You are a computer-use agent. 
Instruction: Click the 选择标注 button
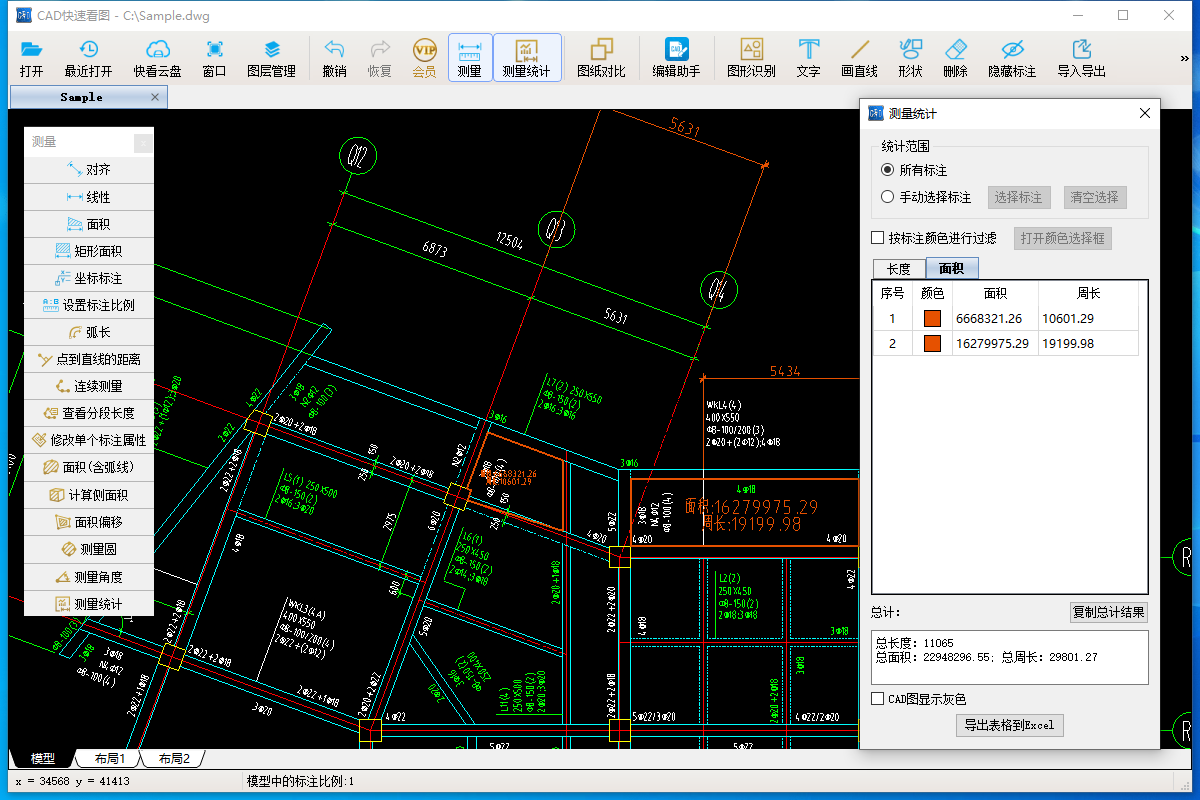point(1018,197)
